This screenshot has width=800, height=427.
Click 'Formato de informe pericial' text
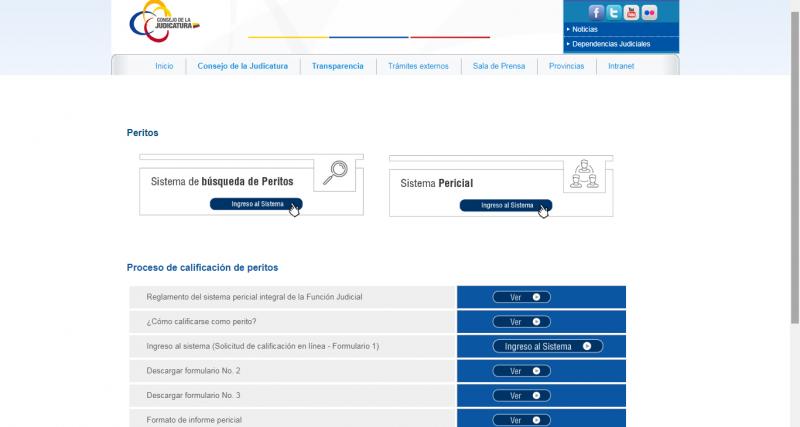click(x=194, y=420)
